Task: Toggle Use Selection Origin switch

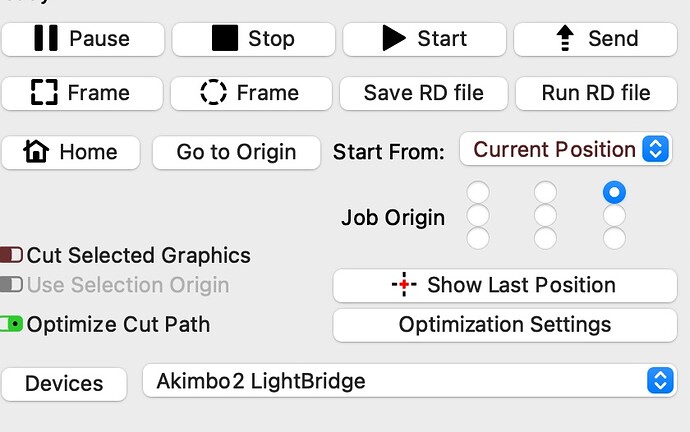Action: 11,285
